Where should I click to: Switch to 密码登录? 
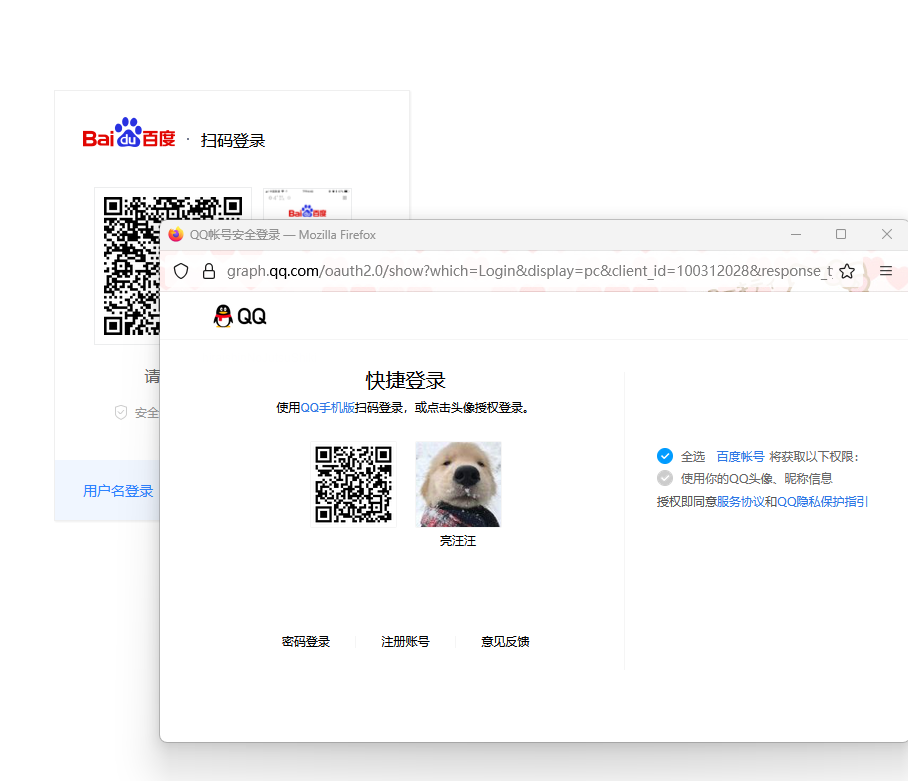(x=306, y=642)
